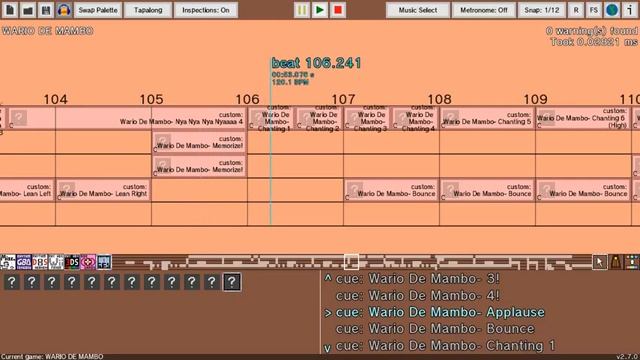Click the headphones audio icon
Viewport: 640px width, 360px height.
tap(64, 10)
